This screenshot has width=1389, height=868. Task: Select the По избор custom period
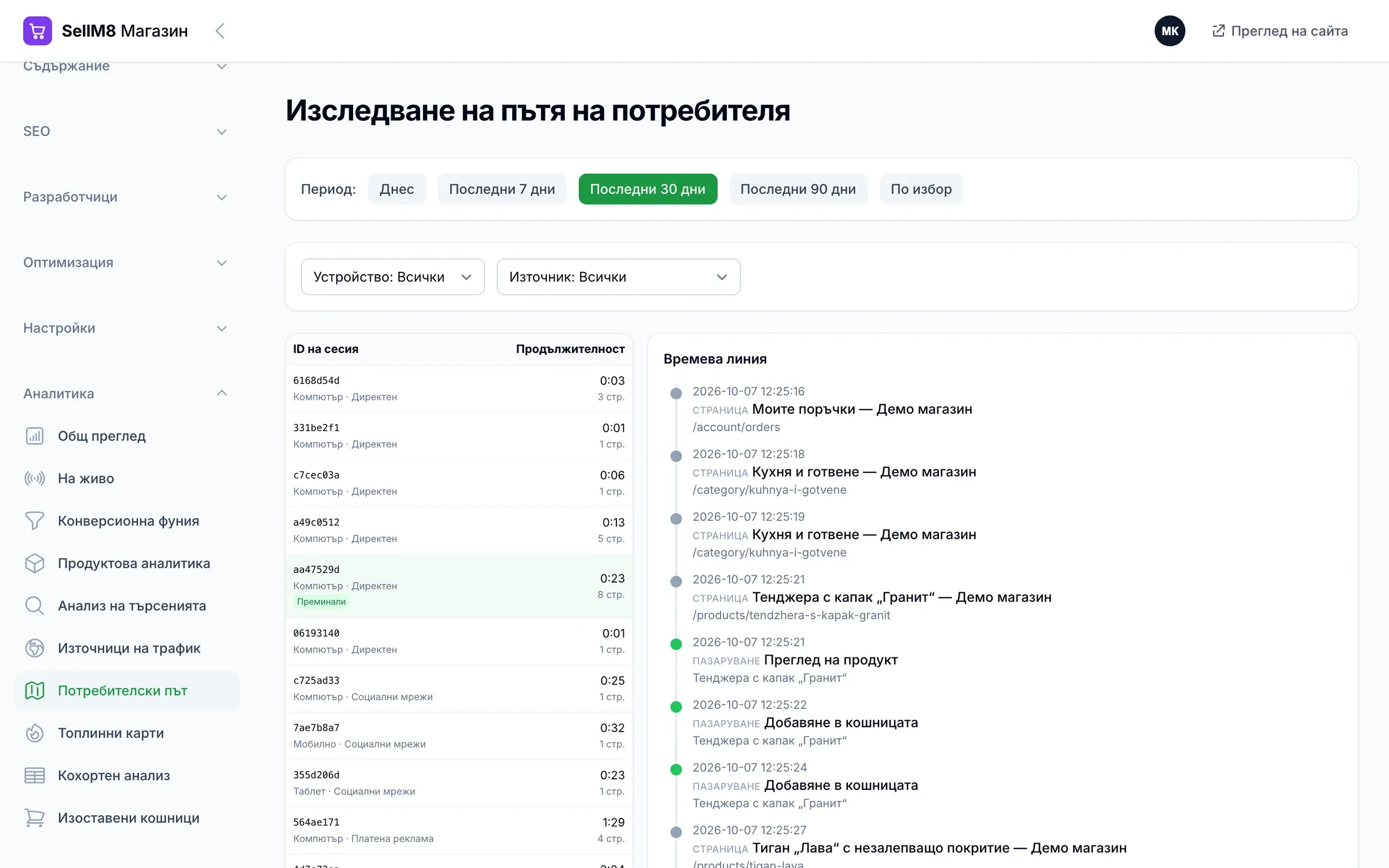coord(921,189)
